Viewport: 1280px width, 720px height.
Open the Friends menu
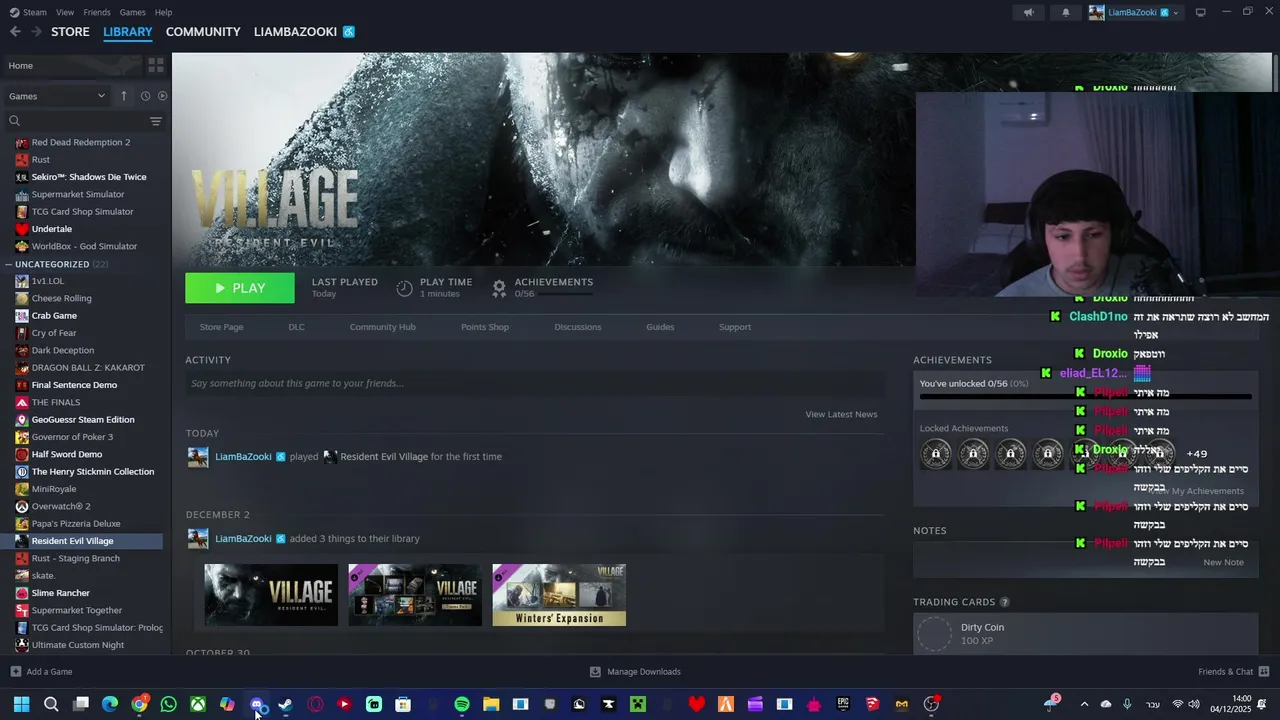point(97,12)
